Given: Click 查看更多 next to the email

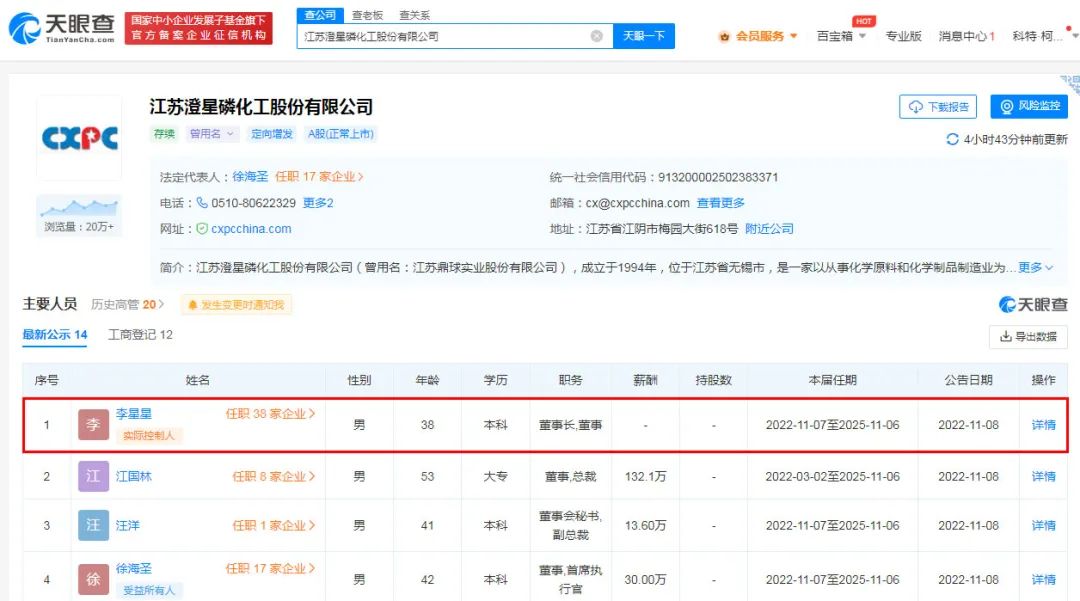Looking at the screenshot, I should (720, 203).
